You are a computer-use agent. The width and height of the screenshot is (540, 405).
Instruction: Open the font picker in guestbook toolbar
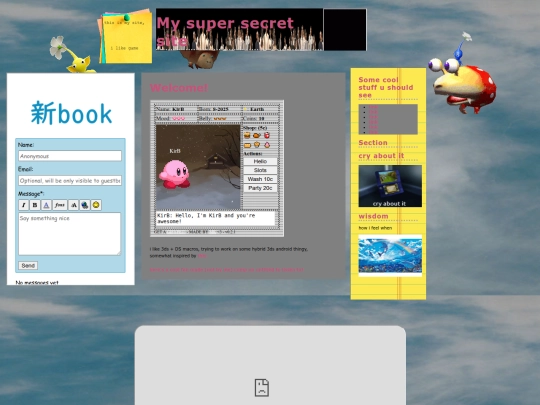[60, 205]
